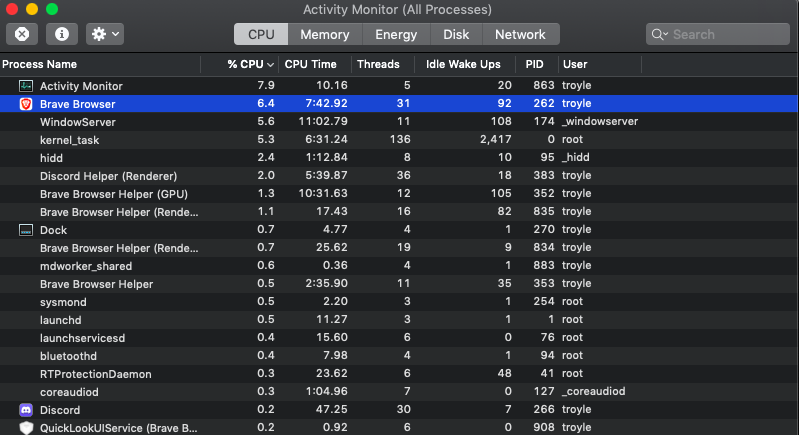Click the QuickLookUIService shield icon
The image size is (799, 435).
tap(26, 428)
